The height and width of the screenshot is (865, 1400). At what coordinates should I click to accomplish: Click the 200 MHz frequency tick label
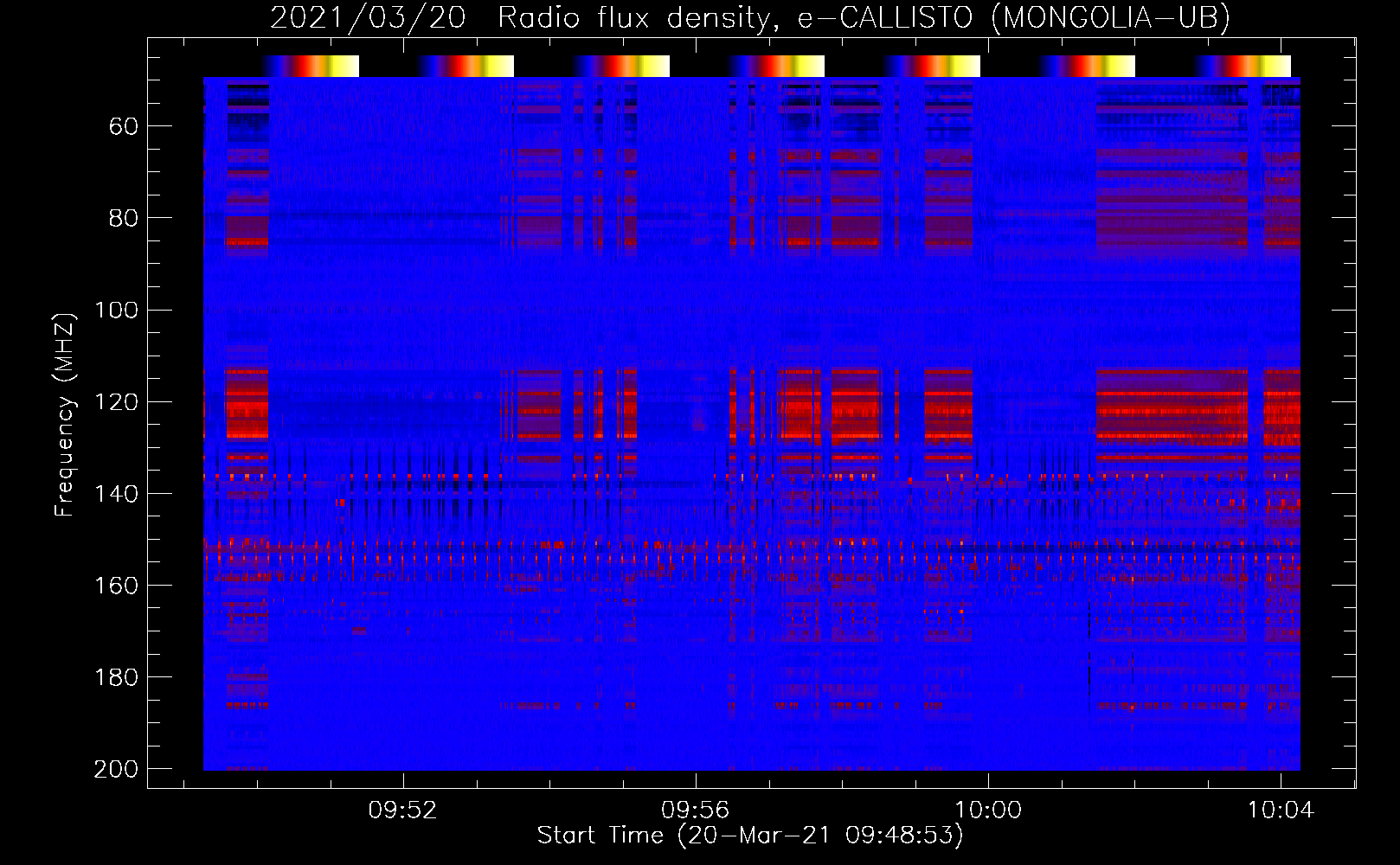point(116,768)
